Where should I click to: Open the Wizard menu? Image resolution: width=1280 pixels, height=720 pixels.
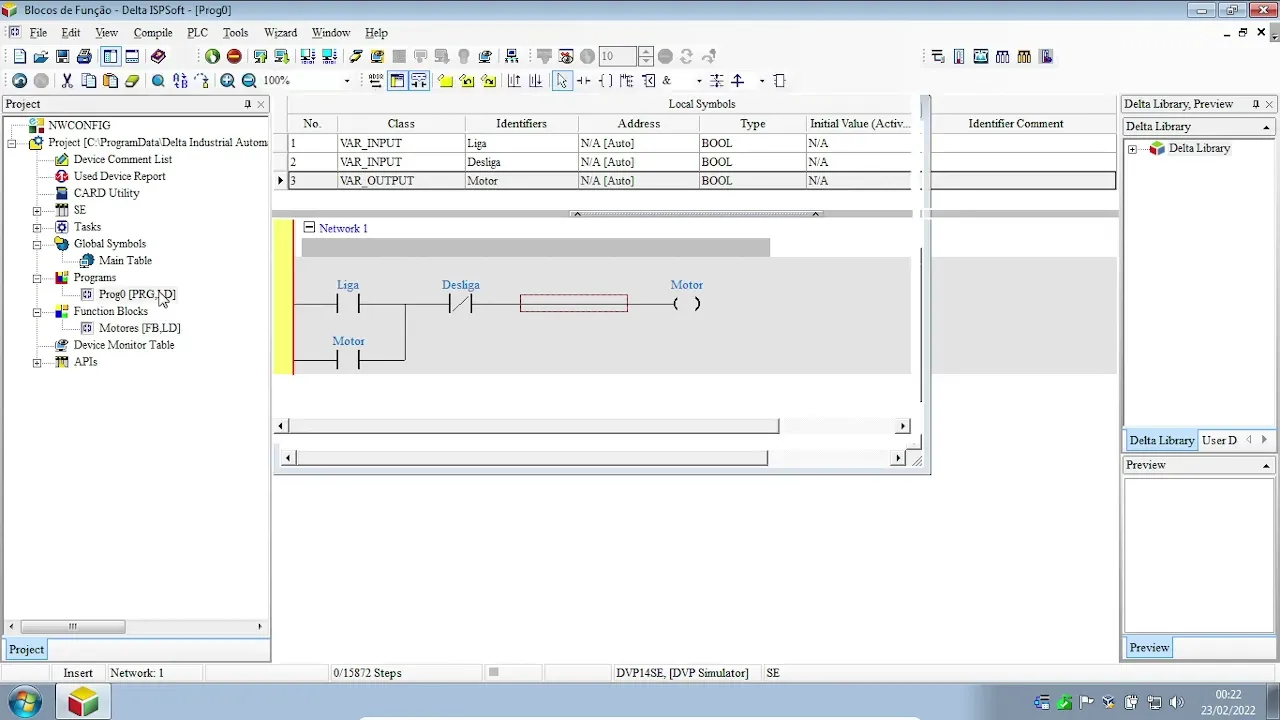click(280, 33)
